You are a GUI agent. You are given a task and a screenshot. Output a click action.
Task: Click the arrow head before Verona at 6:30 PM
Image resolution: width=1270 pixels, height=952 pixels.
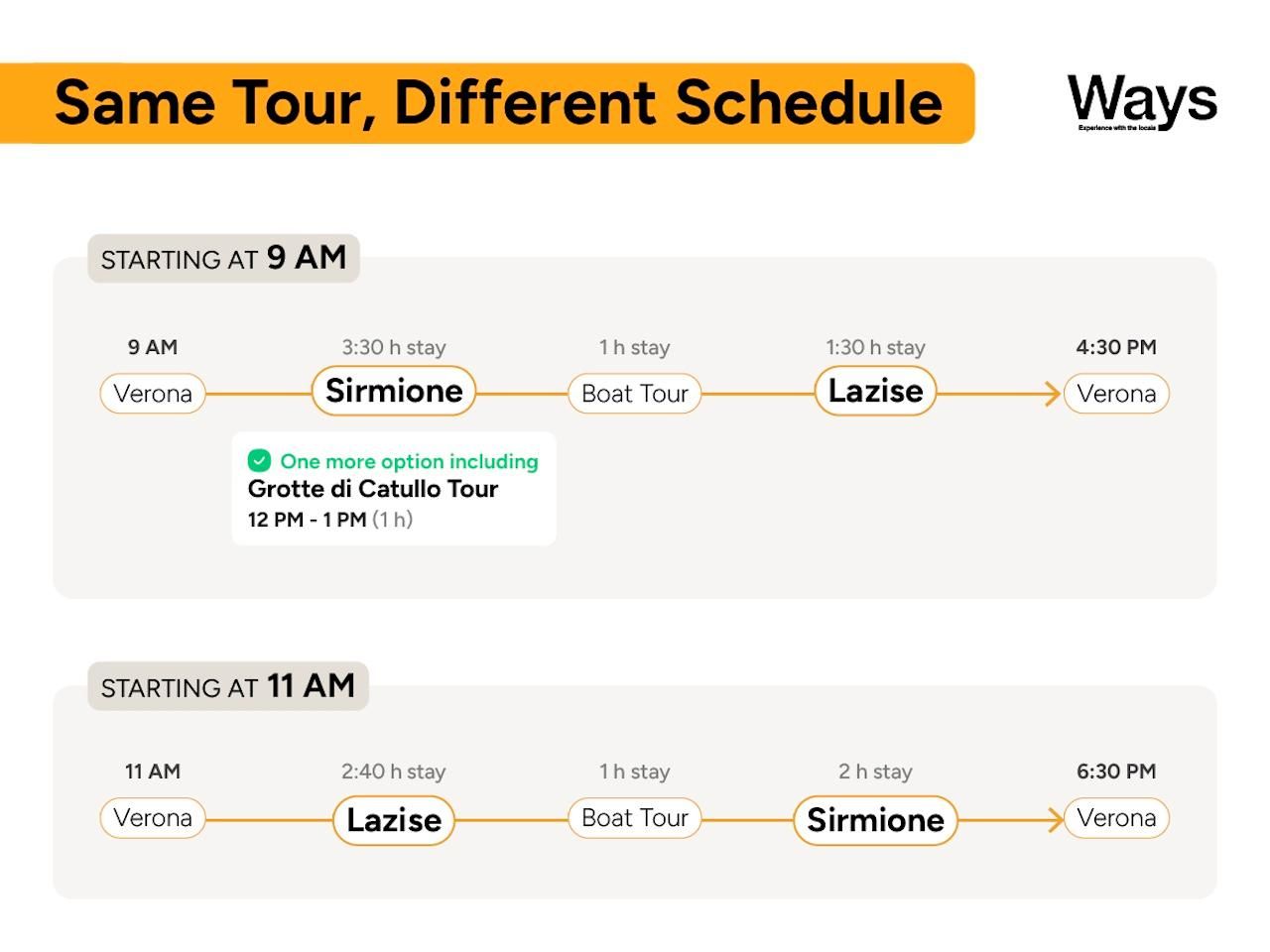click(x=1054, y=819)
